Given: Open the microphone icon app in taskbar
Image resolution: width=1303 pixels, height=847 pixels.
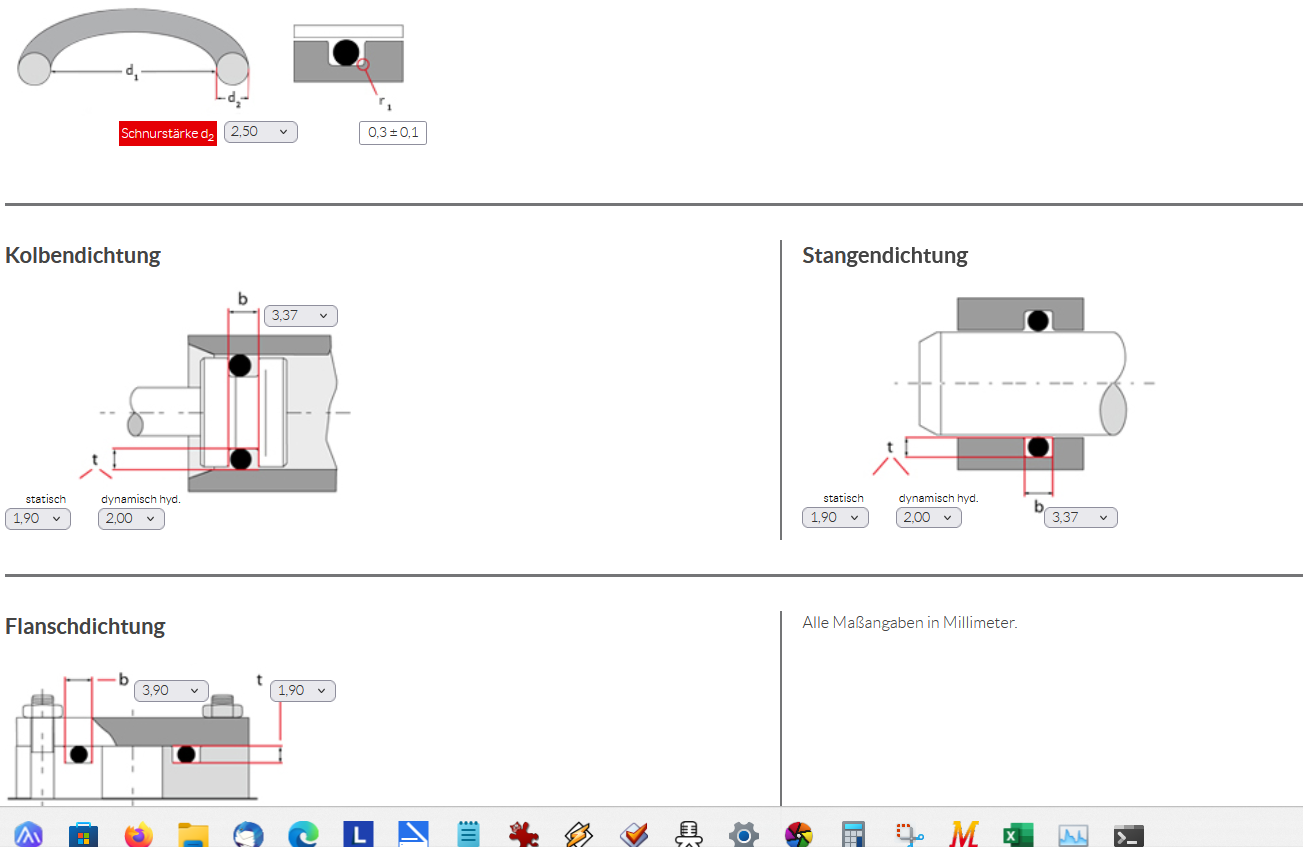Looking at the screenshot, I should tap(688, 835).
